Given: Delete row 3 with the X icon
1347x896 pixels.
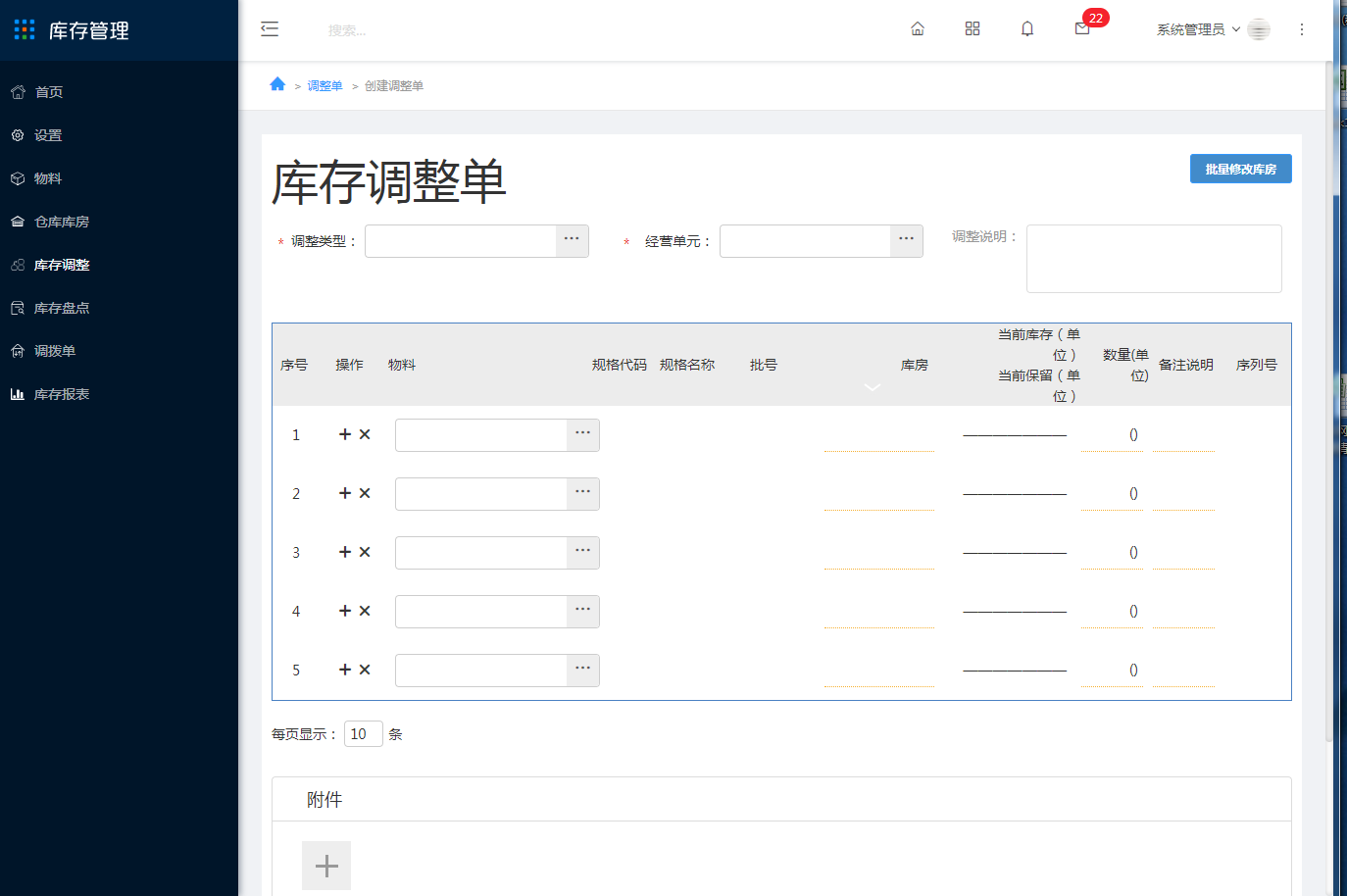Looking at the screenshot, I should coord(365,552).
